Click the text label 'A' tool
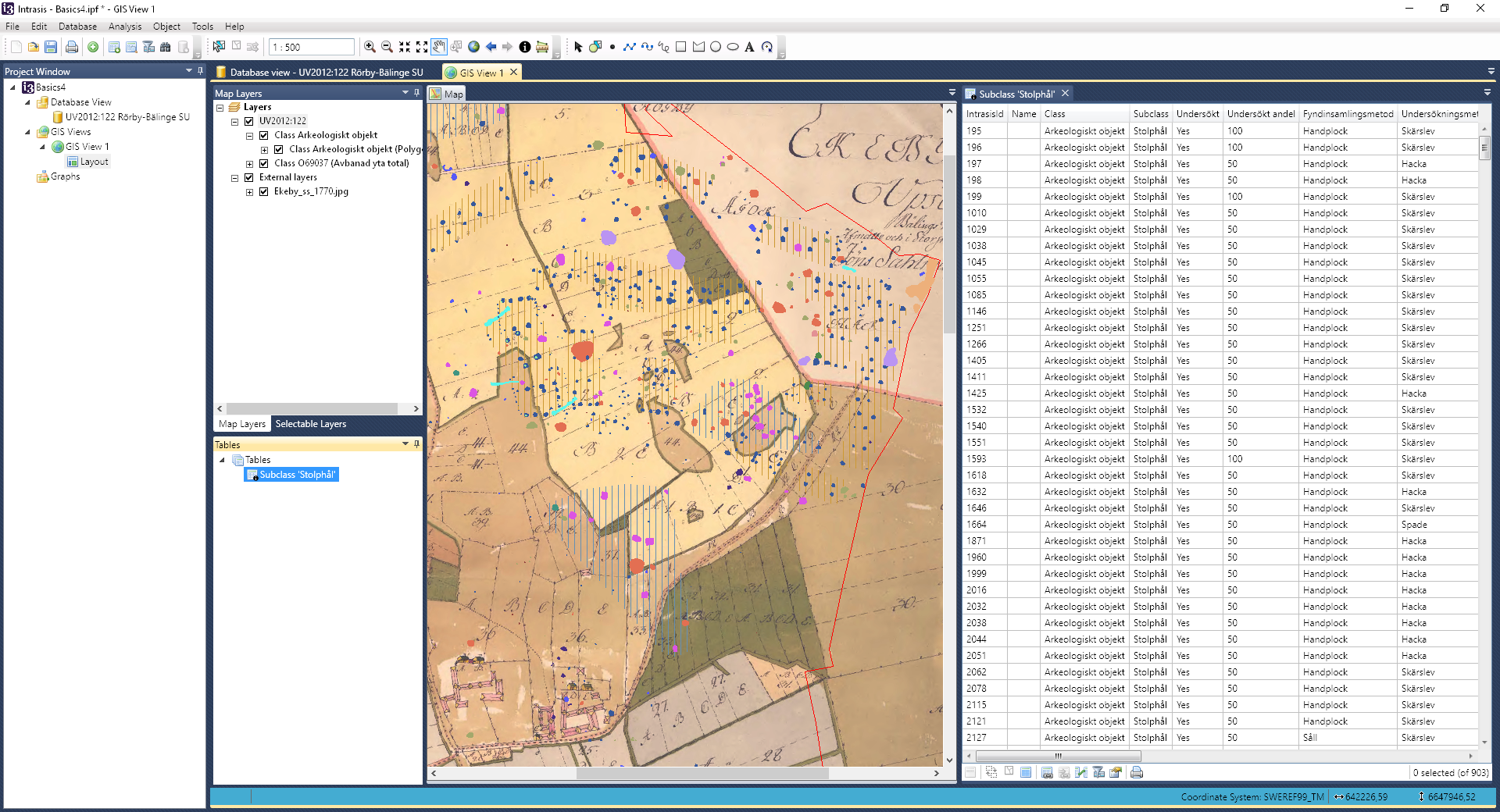1500x812 pixels. 749,47
